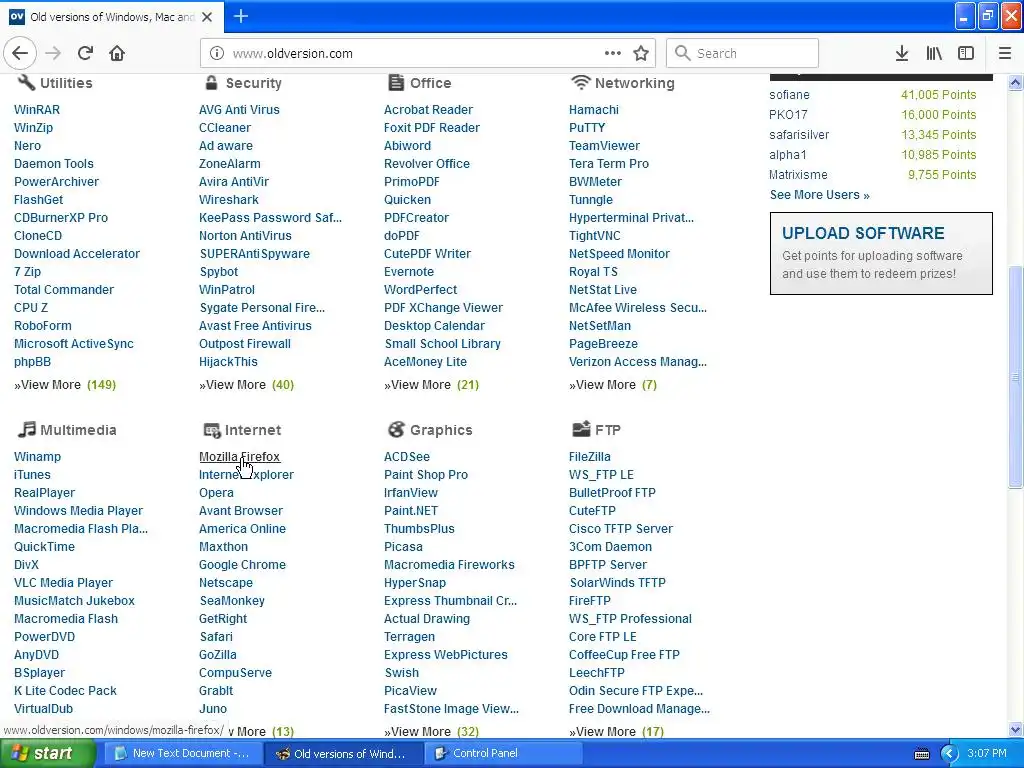Image resolution: width=1024 pixels, height=768 pixels.
Task: View More FTP (17) link
Action: 616,731
